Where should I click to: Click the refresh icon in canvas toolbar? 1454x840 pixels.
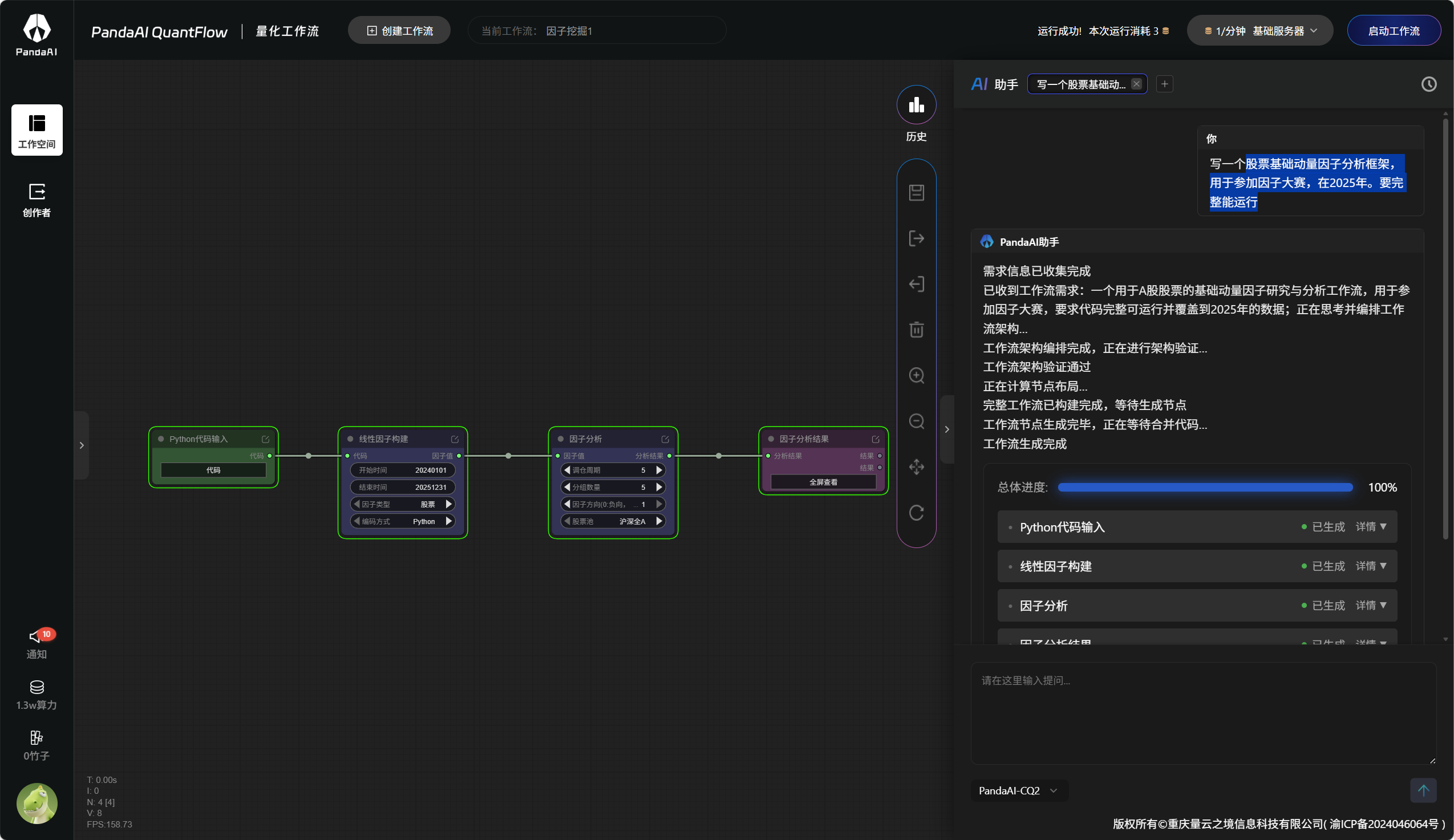(916, 512)
